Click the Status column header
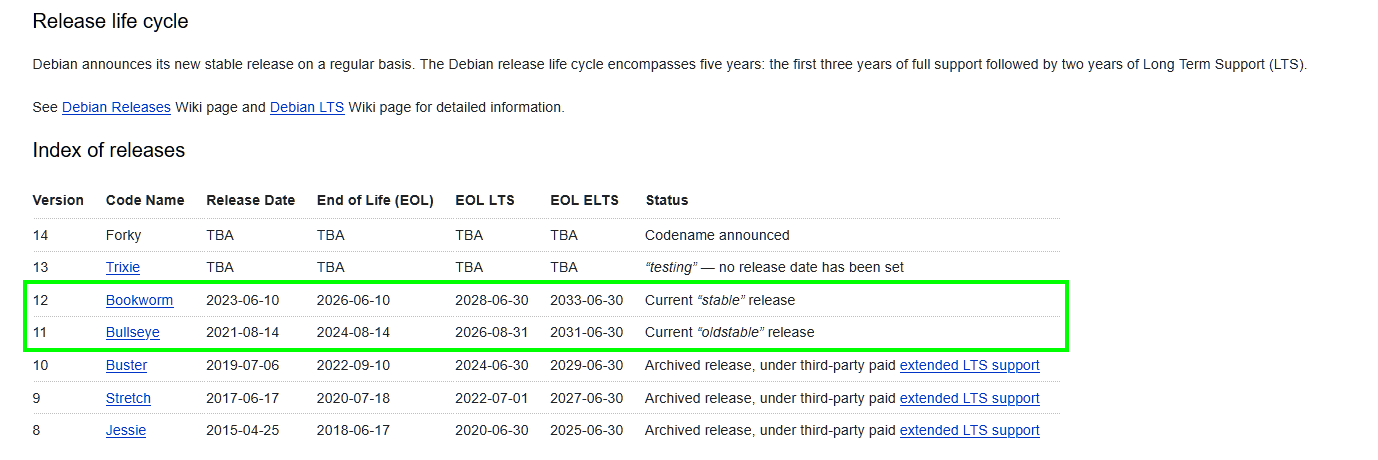The height and width of the screenshot is (460, 1378). (667, 200)
